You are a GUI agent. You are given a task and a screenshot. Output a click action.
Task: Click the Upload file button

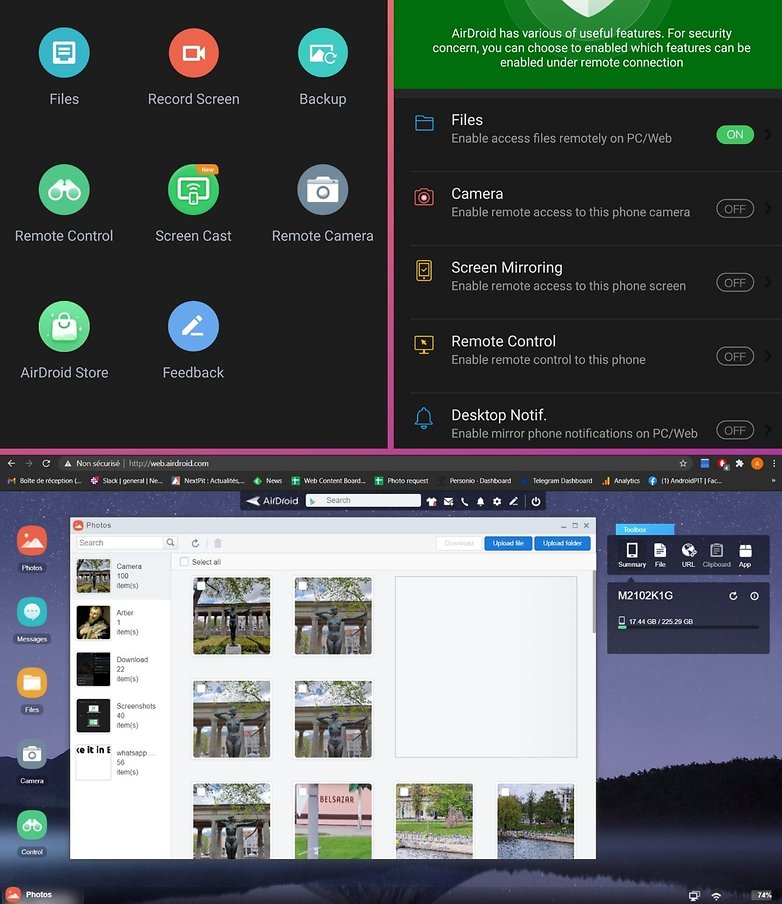[x=508, y=543]
